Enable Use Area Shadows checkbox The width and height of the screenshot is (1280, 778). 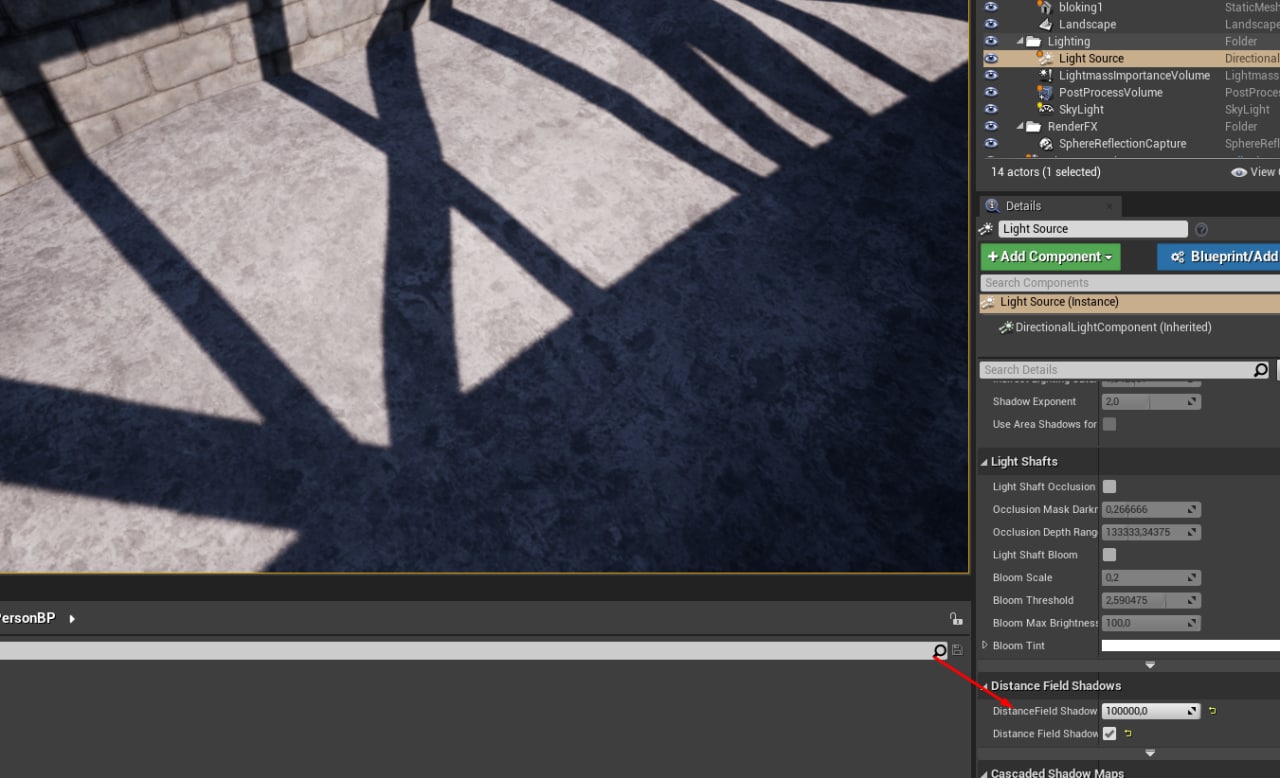click(x=1109, y=424)
